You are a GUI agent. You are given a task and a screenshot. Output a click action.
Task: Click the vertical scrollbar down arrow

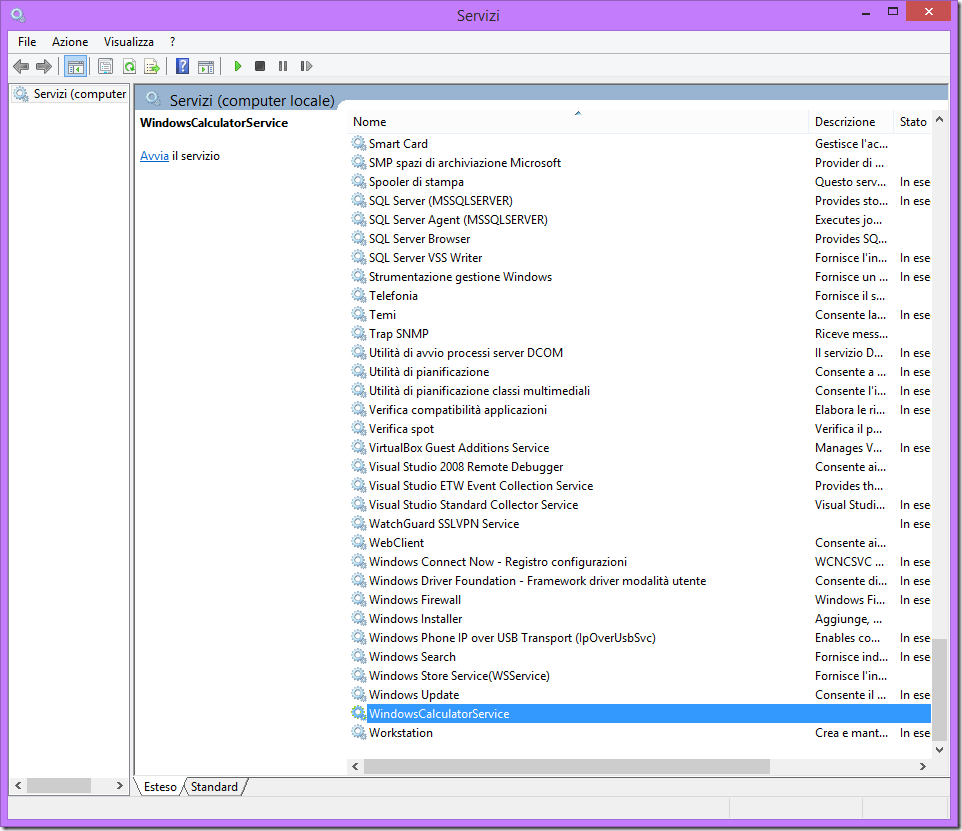(x=939, y=748)
